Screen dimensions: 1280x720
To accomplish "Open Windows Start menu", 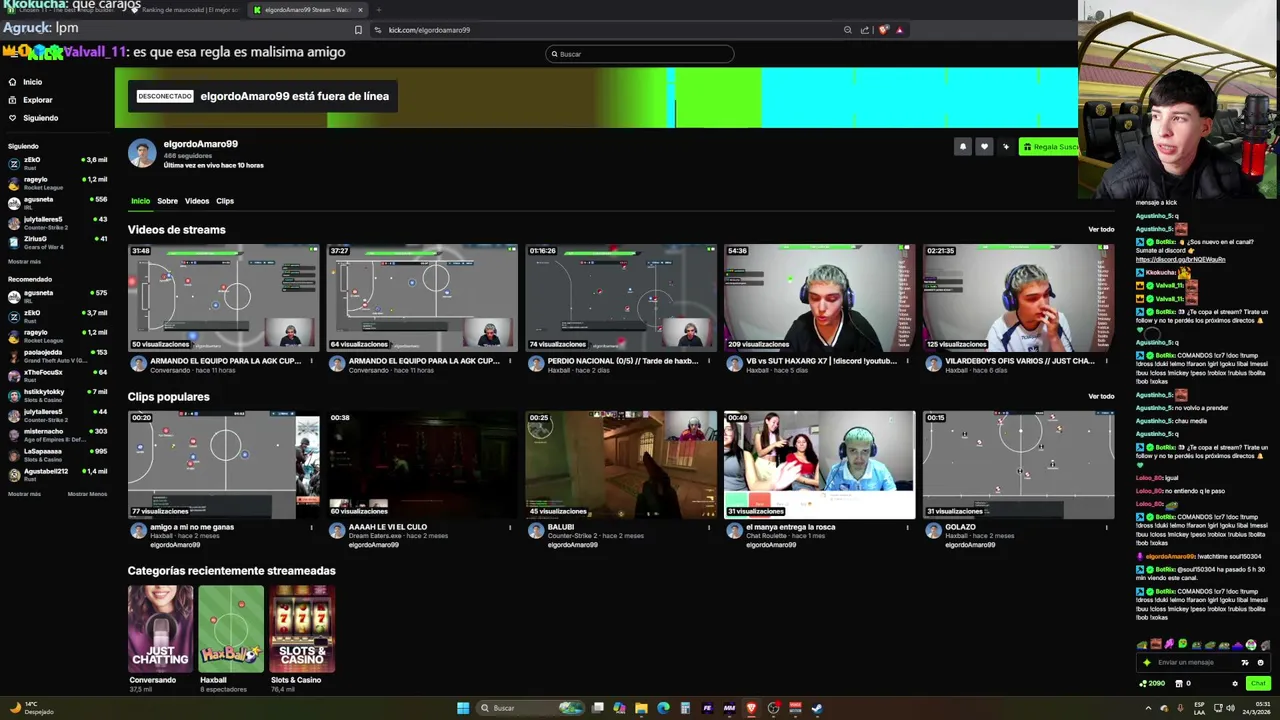I will pos(463,708).
